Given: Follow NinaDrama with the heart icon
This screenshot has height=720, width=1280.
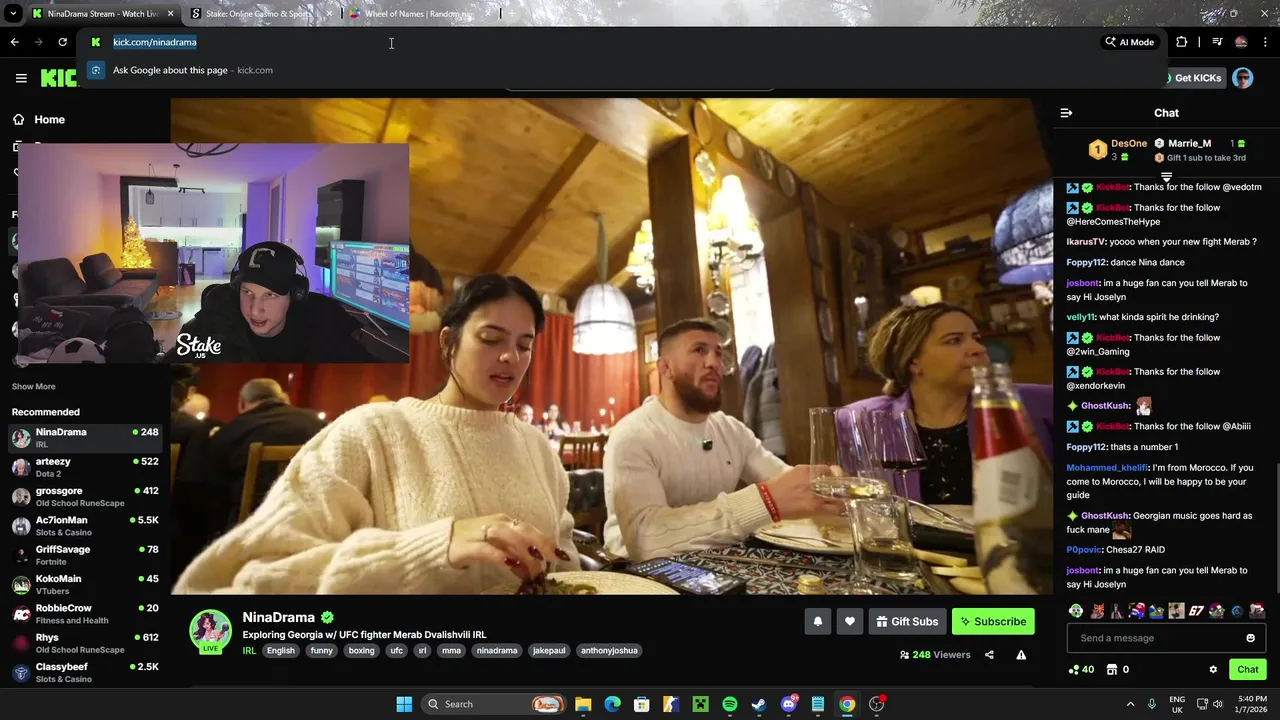Looking at the screenshot, I should pyautogui.click(x=849, y=622).
